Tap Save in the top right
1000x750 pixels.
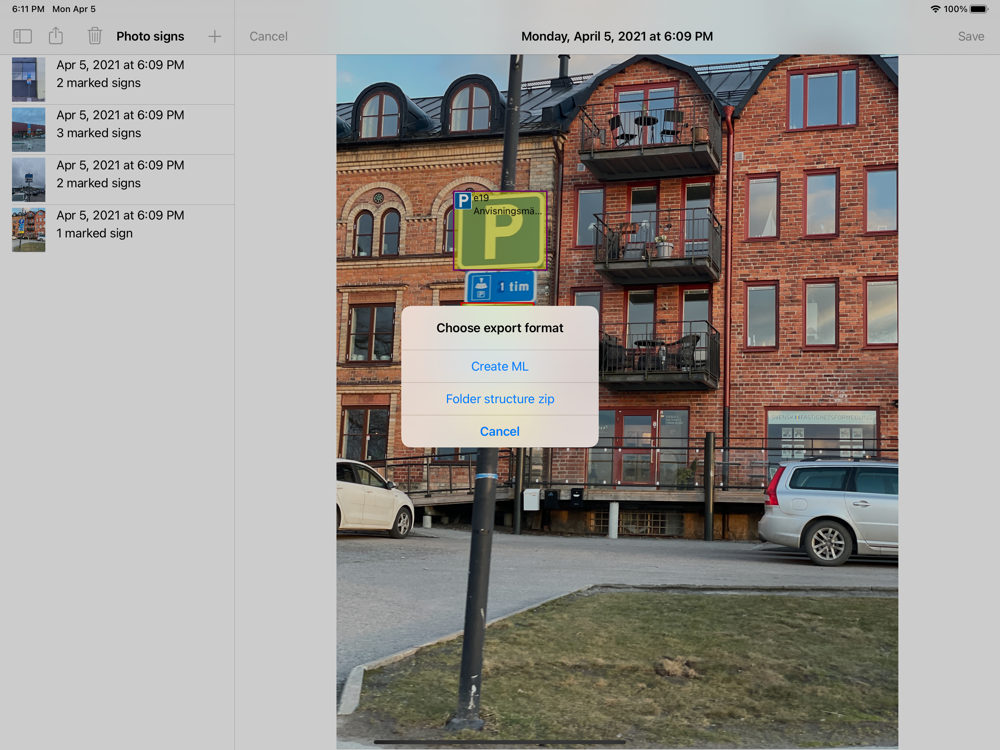(x=971, y=36)
